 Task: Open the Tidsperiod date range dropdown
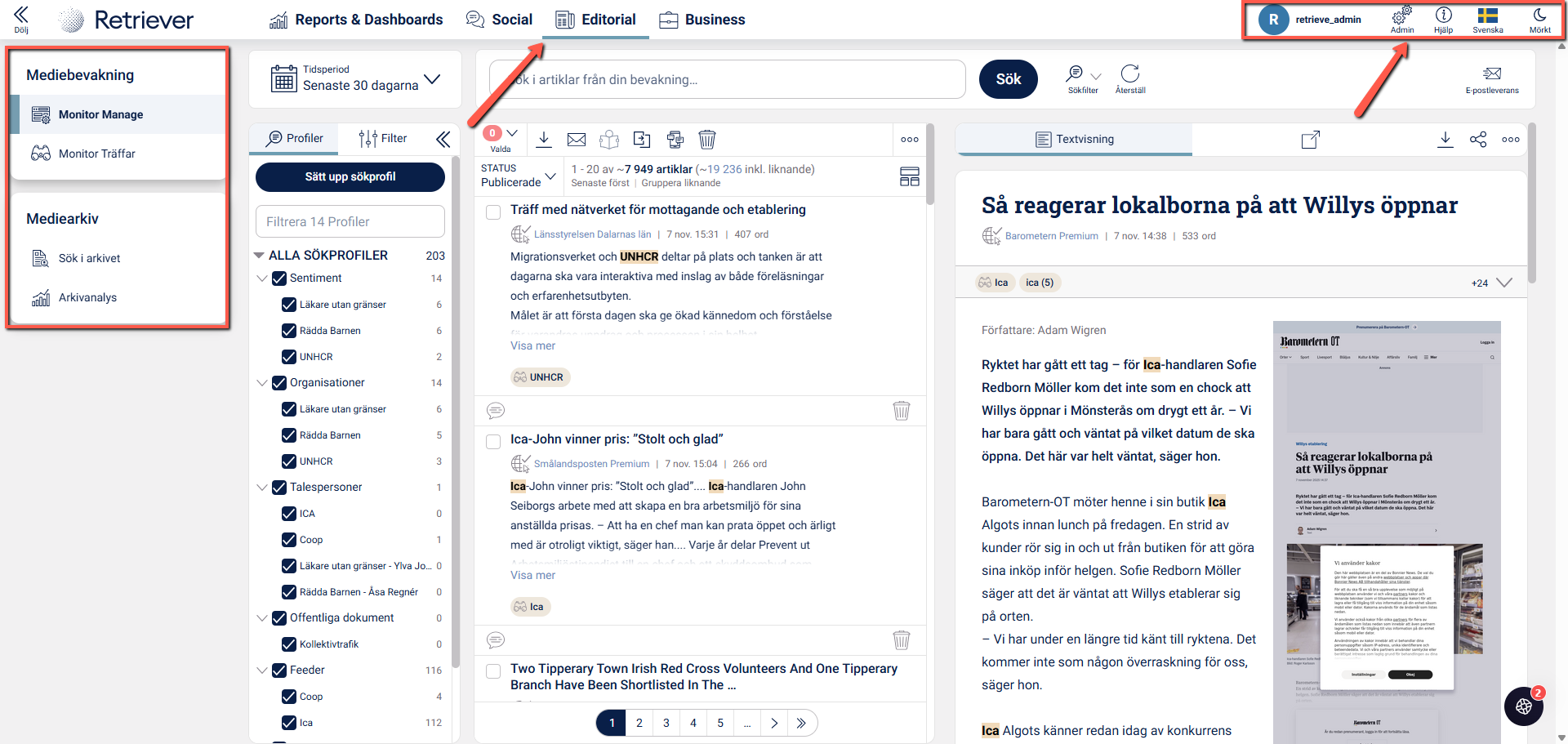[355, 79]
